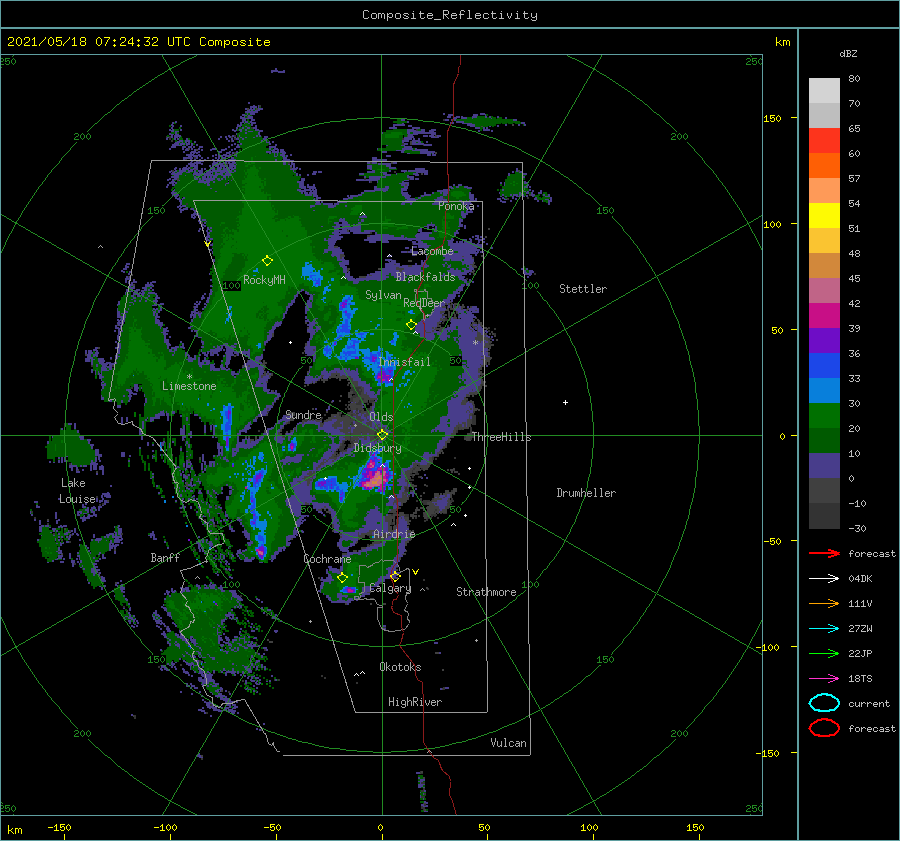The height and width of the screenshot is (841, 900).
Task: Select the orange 111V arrow legend entry
Action: click(824, 603)
